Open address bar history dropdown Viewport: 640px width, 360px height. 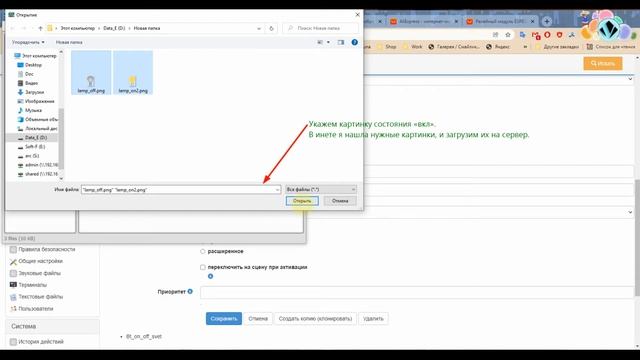[x=259, y=28]
